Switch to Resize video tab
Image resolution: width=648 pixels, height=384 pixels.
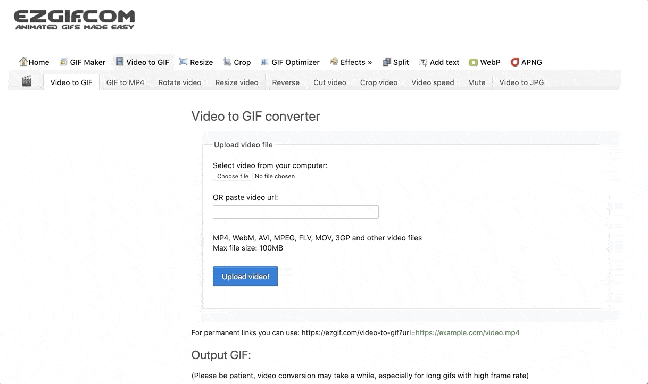237,82
